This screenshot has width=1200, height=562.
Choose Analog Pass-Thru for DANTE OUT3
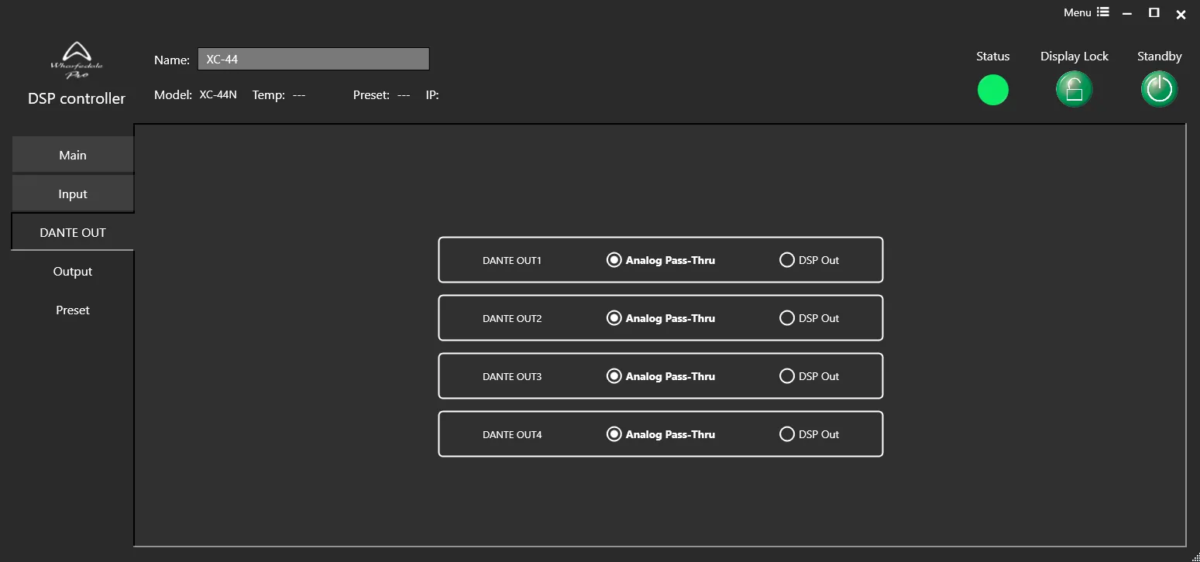tap(614, 376)
